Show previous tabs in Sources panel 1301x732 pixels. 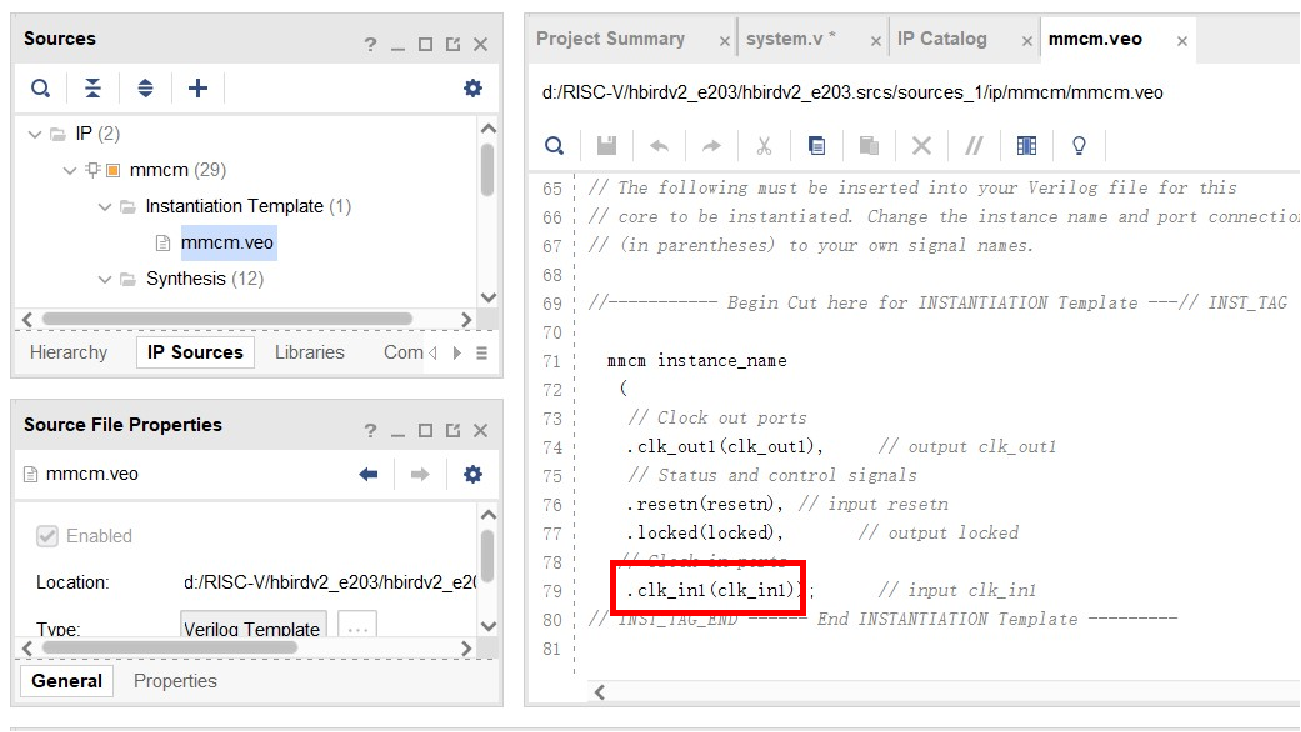click(433, 353)
